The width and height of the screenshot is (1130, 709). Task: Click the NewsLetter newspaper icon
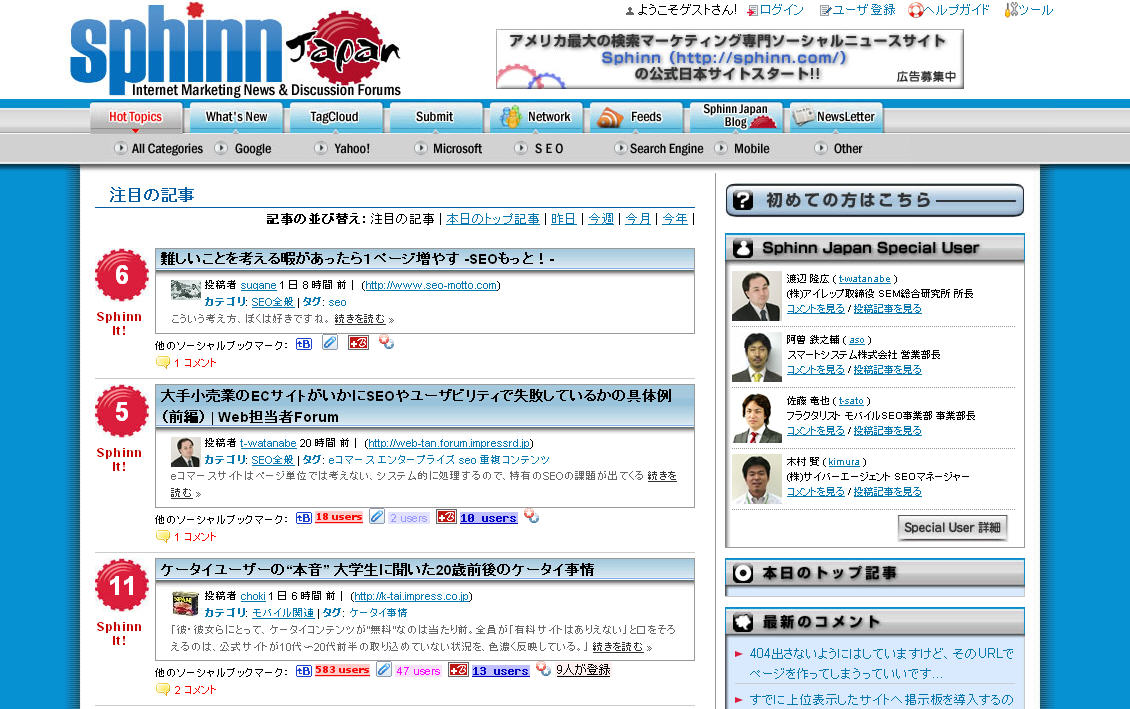click(803, 116)
